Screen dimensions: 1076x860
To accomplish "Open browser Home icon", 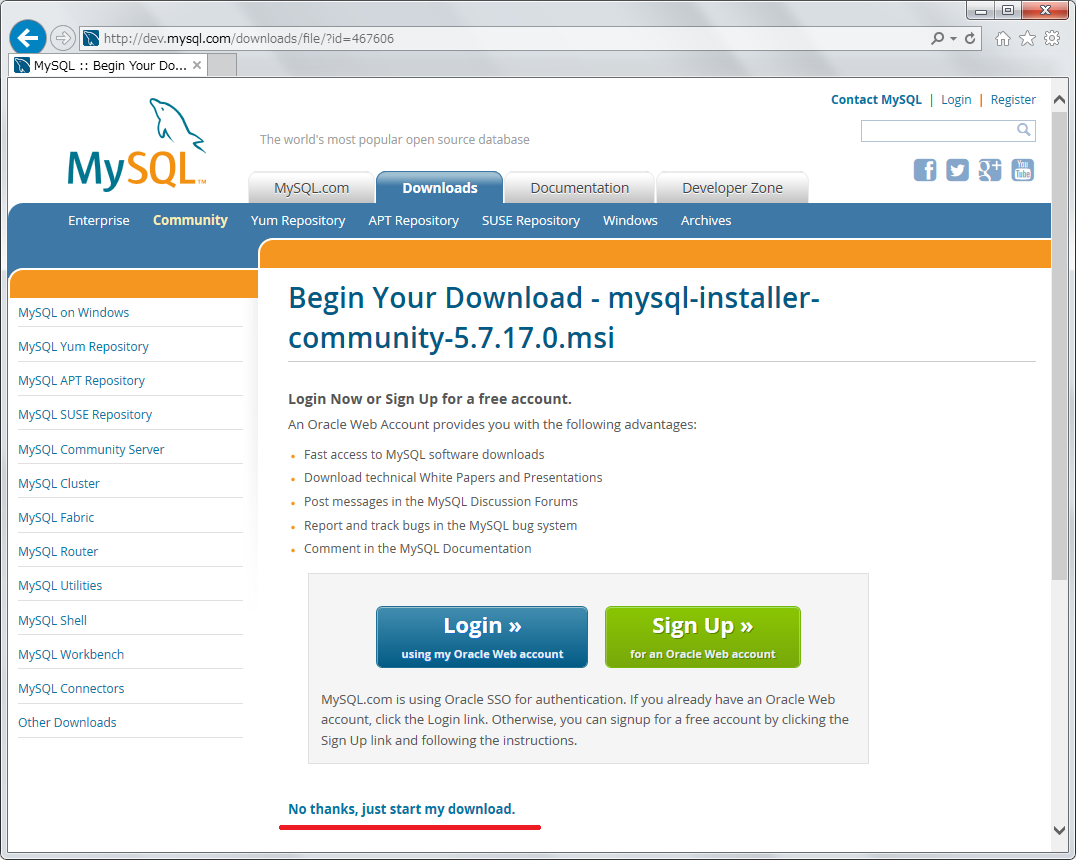I will pos(1002,39).
